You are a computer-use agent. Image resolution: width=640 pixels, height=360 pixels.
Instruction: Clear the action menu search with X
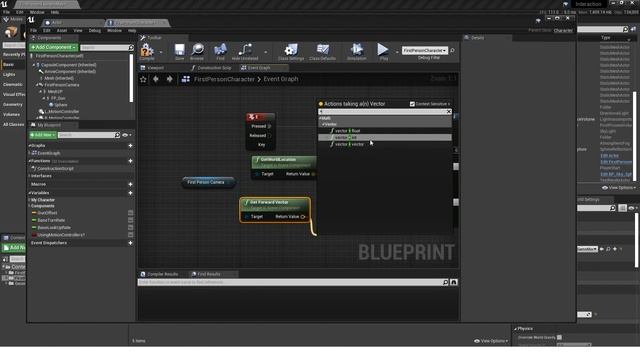coord(449,111)
